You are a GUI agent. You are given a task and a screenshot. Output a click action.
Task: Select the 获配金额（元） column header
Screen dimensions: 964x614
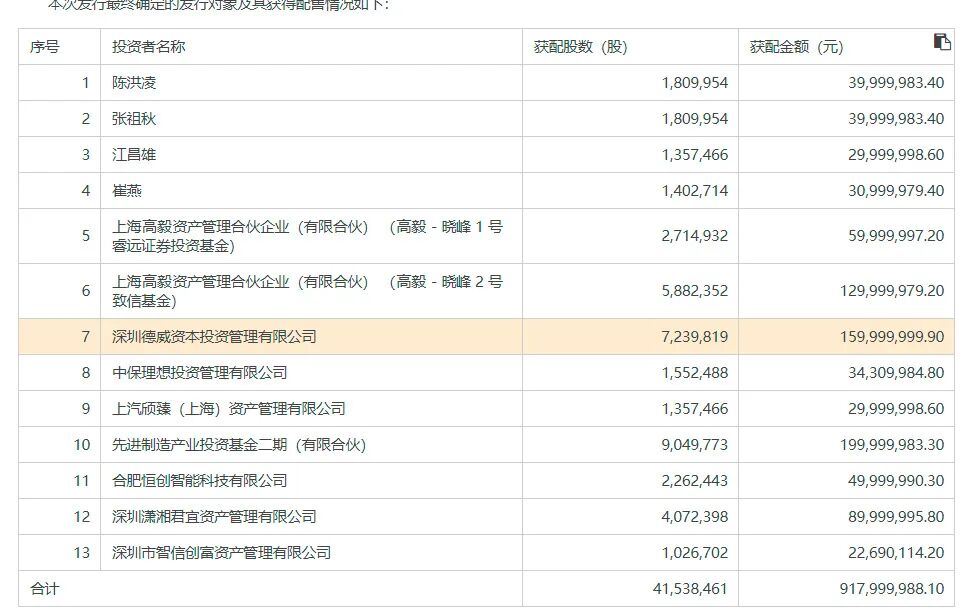point(796,47)
